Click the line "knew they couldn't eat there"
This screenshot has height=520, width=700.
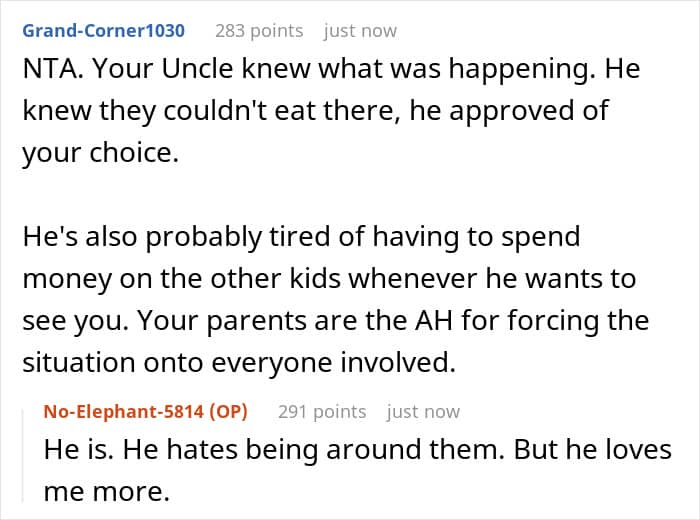[x=315, y=111]
